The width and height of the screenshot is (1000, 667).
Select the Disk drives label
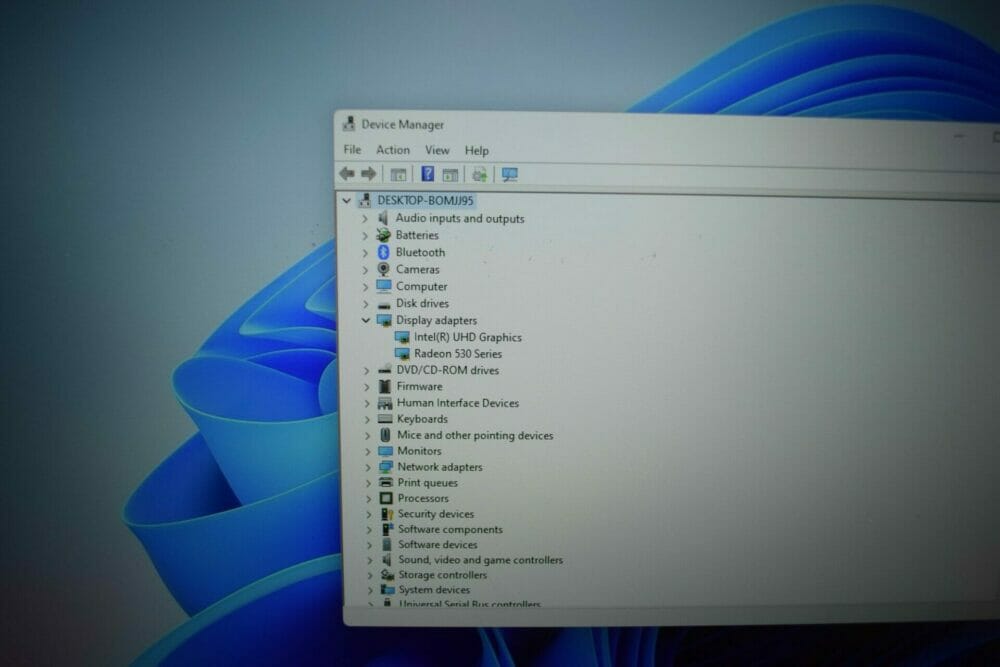(x=422, y=304)
